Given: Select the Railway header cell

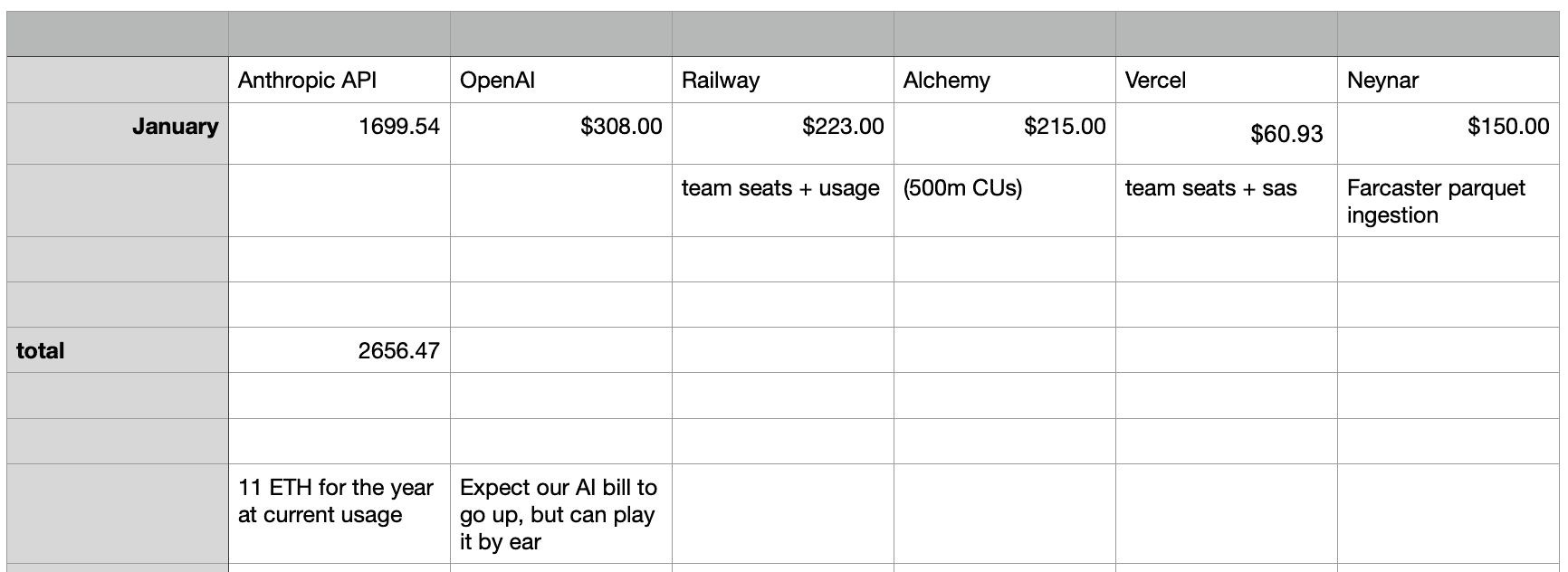Looking at the screenshot, I should pyautogui.click(x=782, y=80).
